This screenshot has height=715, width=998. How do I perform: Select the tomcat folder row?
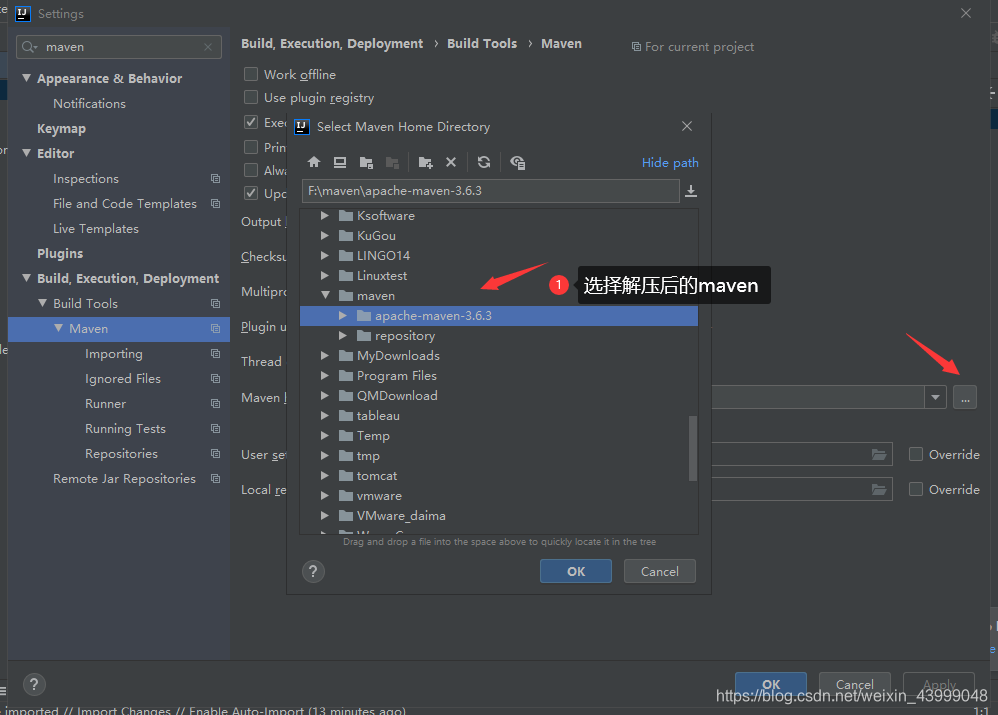pyautogui.click(x=499, y=476)
